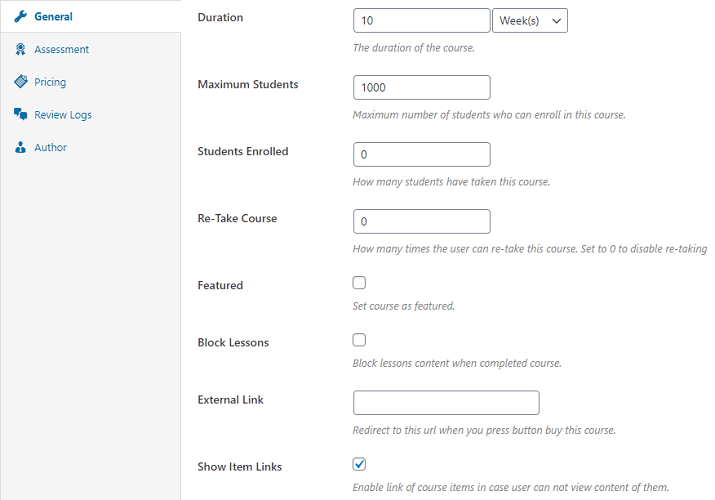Focus the Maximum Students input field
The image size is (715, 500).
pos(421,87)
